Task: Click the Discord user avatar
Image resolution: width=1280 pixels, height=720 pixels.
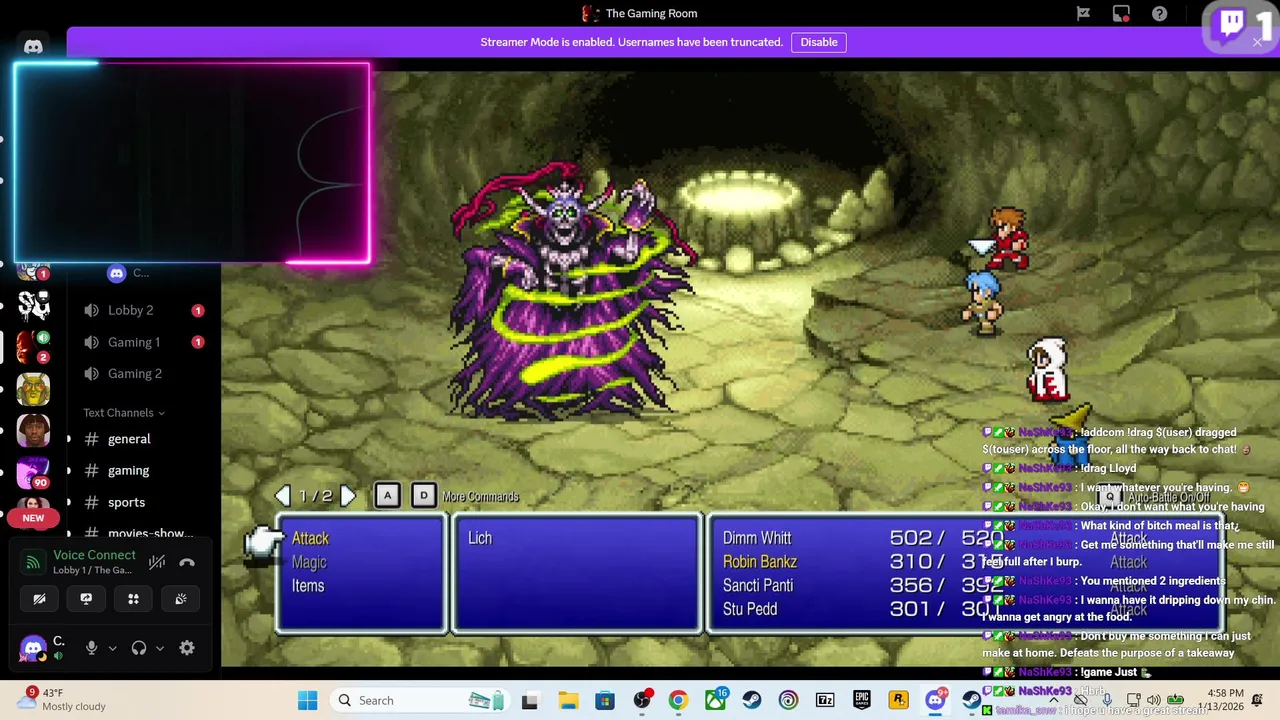Action: pos(32,648)
